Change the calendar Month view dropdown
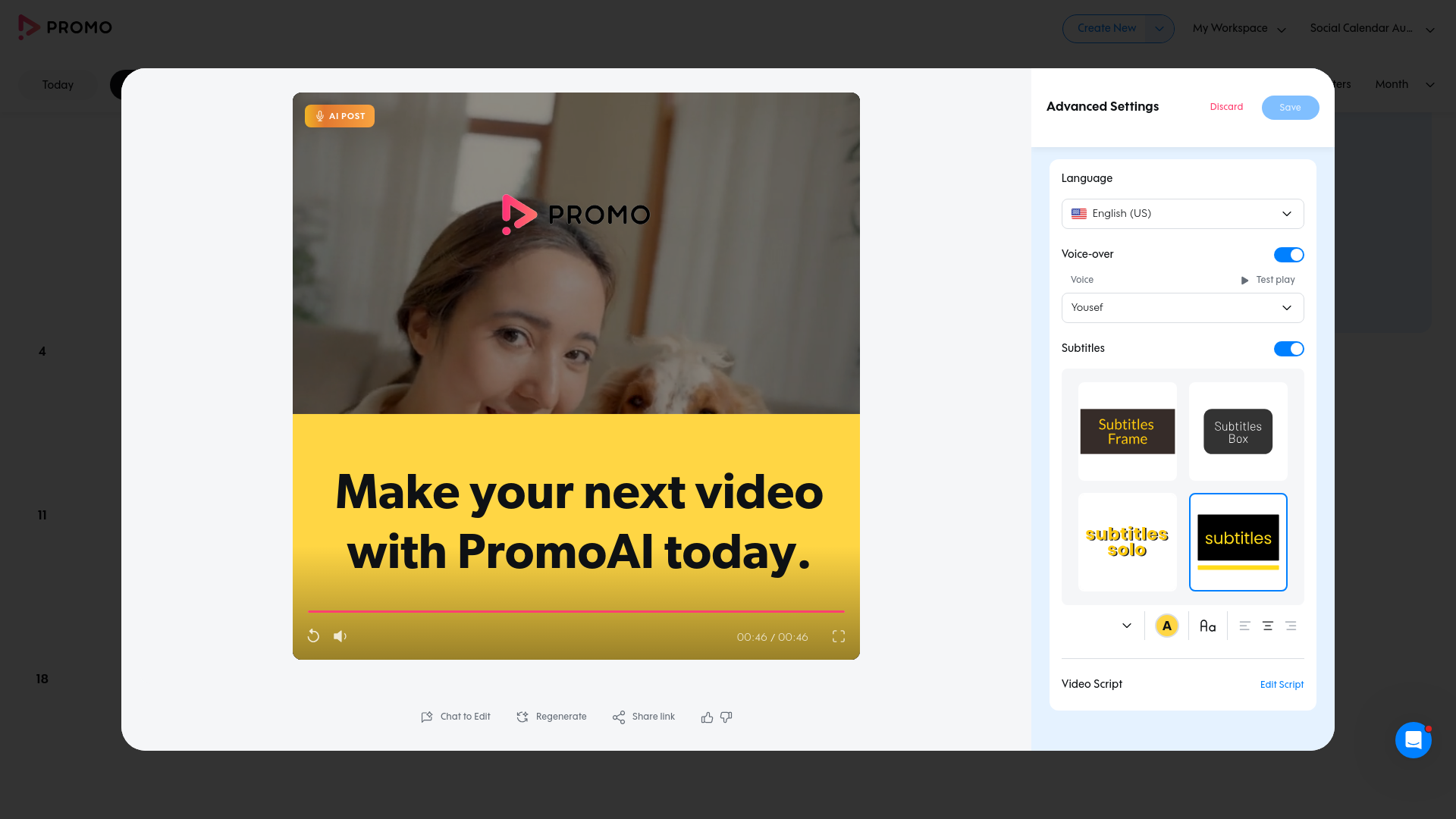The width and height of the screenshot is (1456, 819). pos(1404,84)
